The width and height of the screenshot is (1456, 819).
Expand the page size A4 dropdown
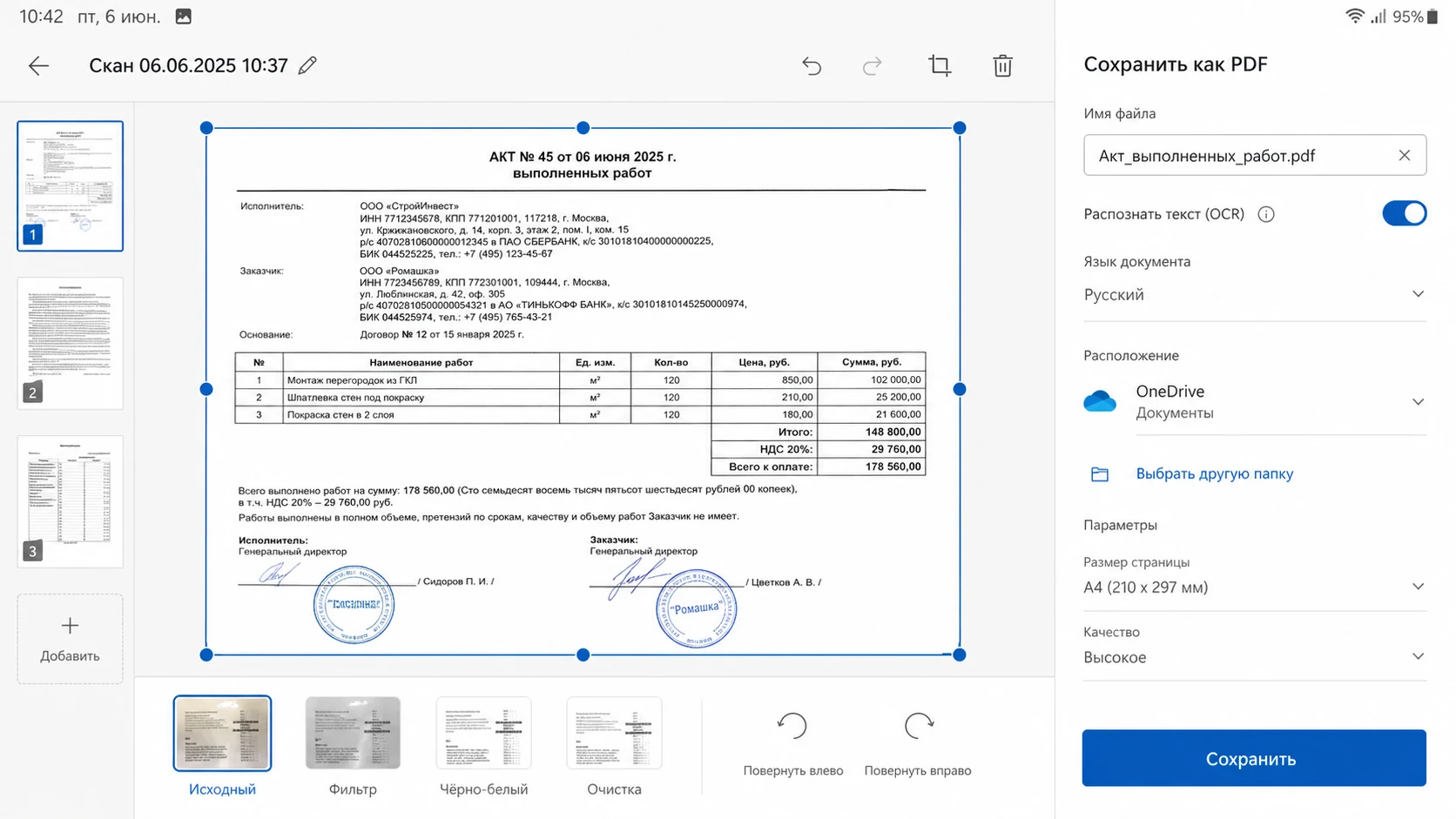(1255, 587)
